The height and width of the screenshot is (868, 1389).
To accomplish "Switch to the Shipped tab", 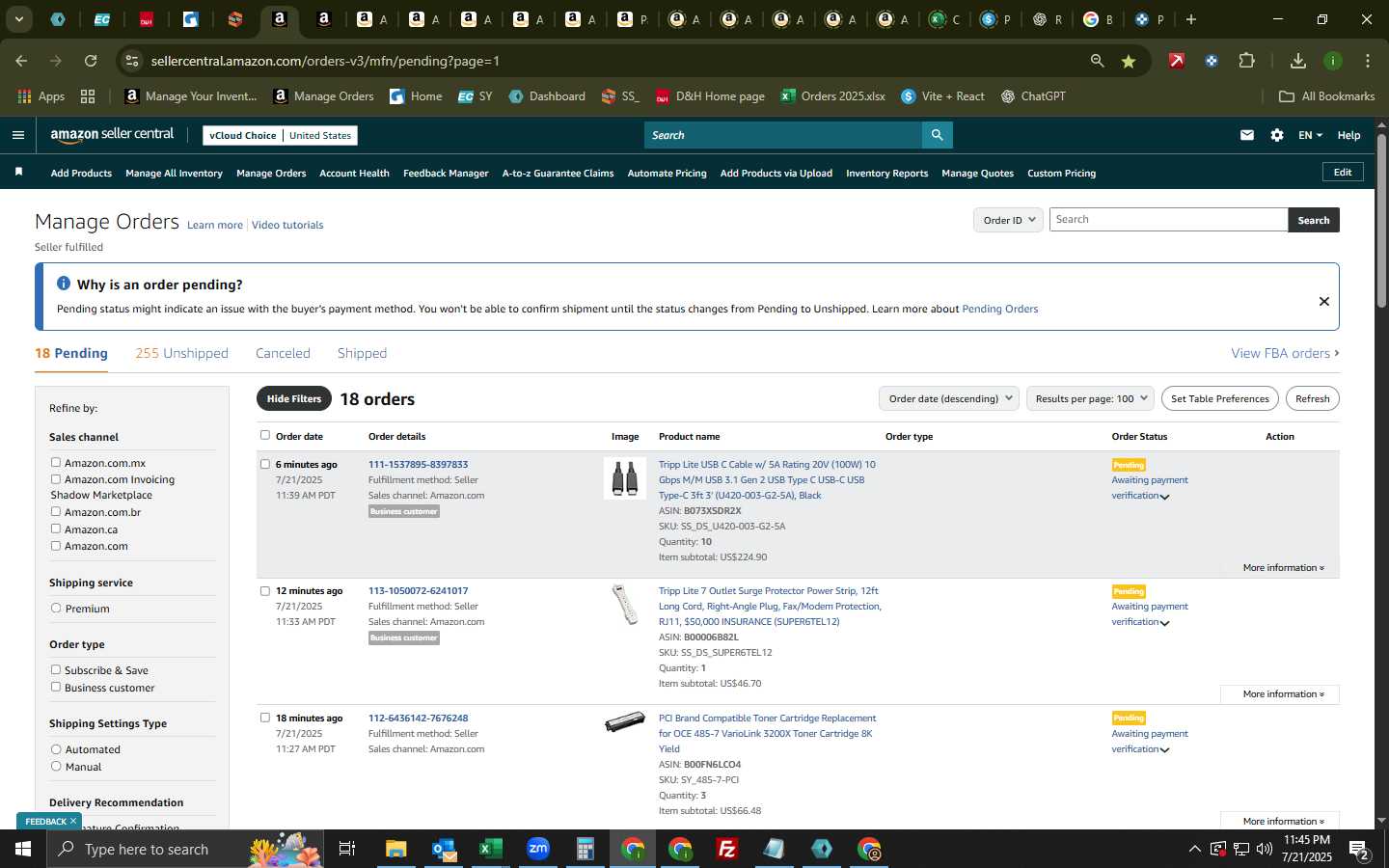I will click(x=362, y=353).
